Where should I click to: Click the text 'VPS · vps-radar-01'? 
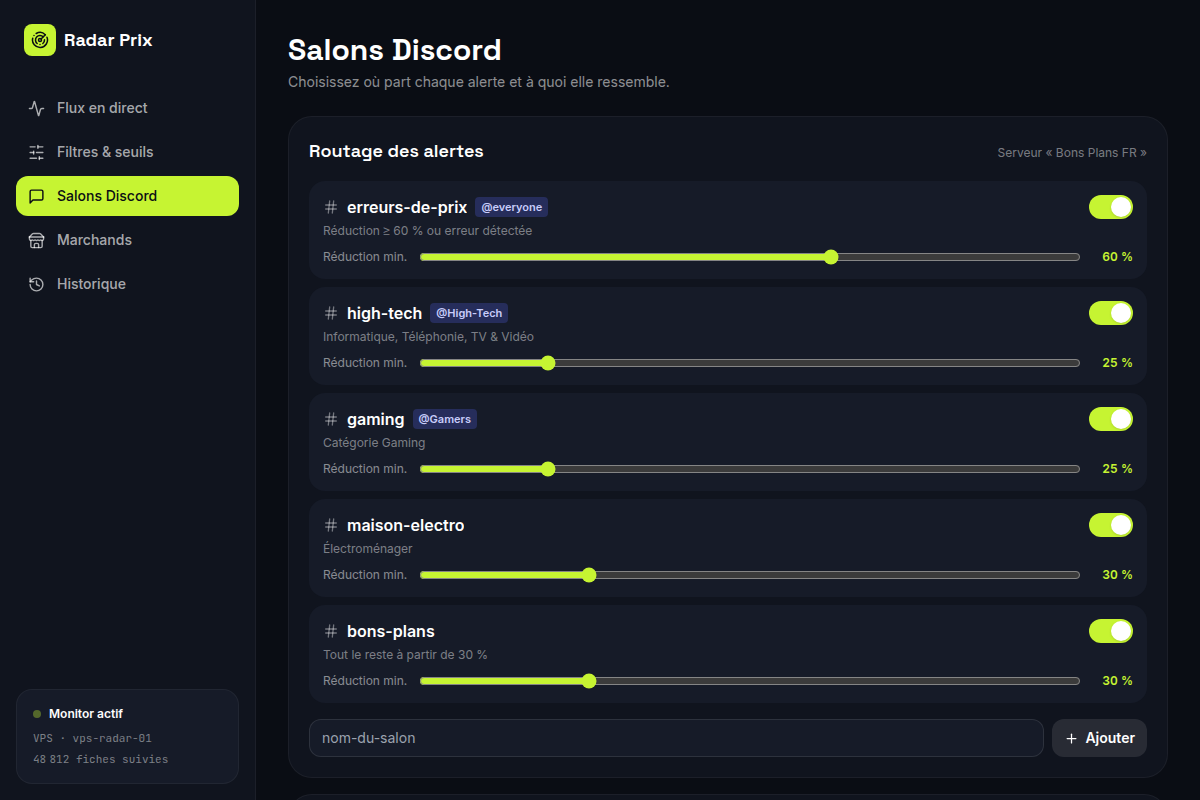[92, 738]
